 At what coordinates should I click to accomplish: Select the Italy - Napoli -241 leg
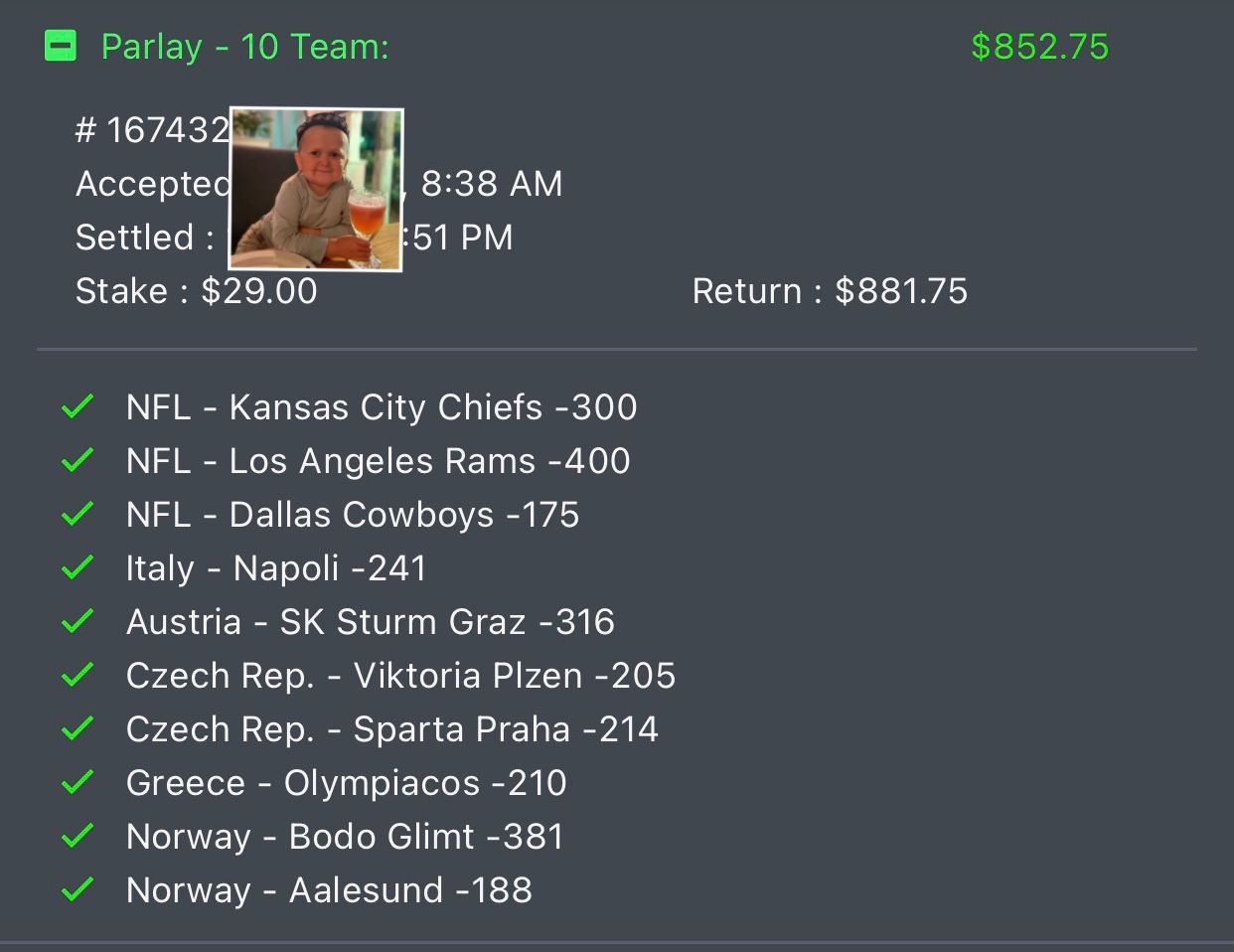[276, 568]
